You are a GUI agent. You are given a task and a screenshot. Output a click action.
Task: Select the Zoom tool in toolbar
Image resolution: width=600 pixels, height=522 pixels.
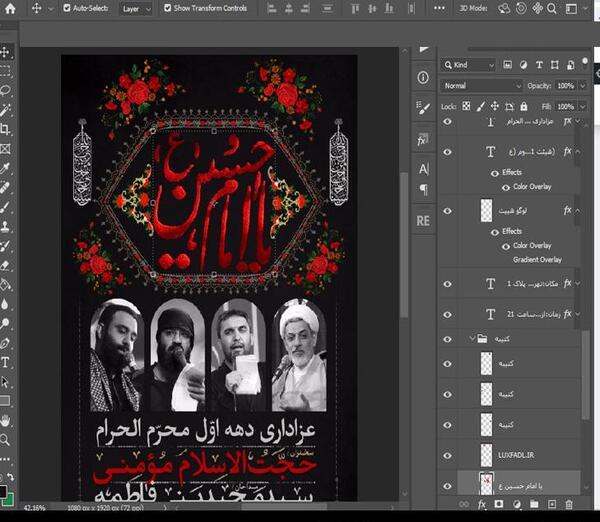click(5, 440)
